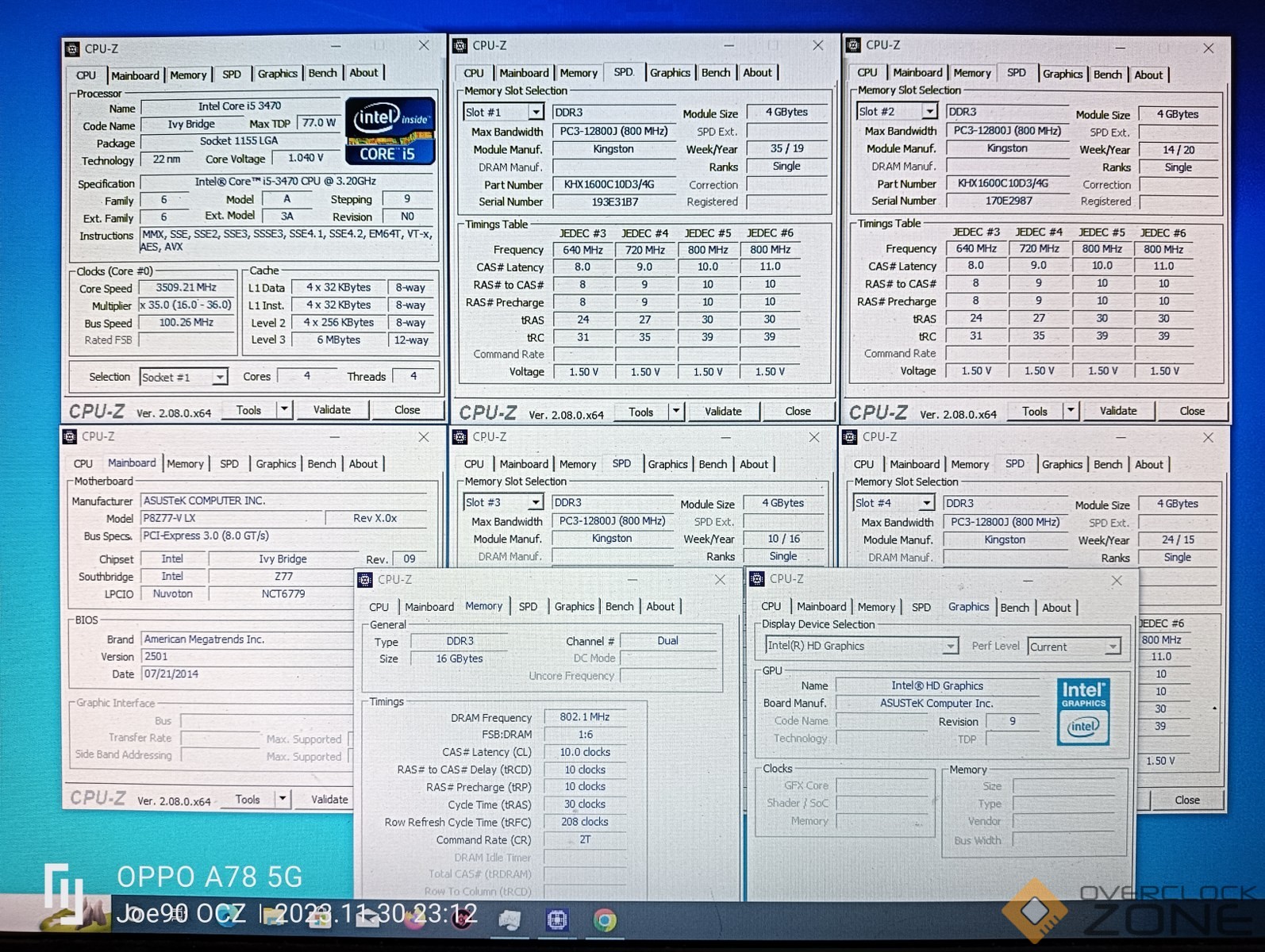This screenshot has height=952, width=1265.
Task: Expand Tools arrow in Slot #1 window
Action: (676, 411)
